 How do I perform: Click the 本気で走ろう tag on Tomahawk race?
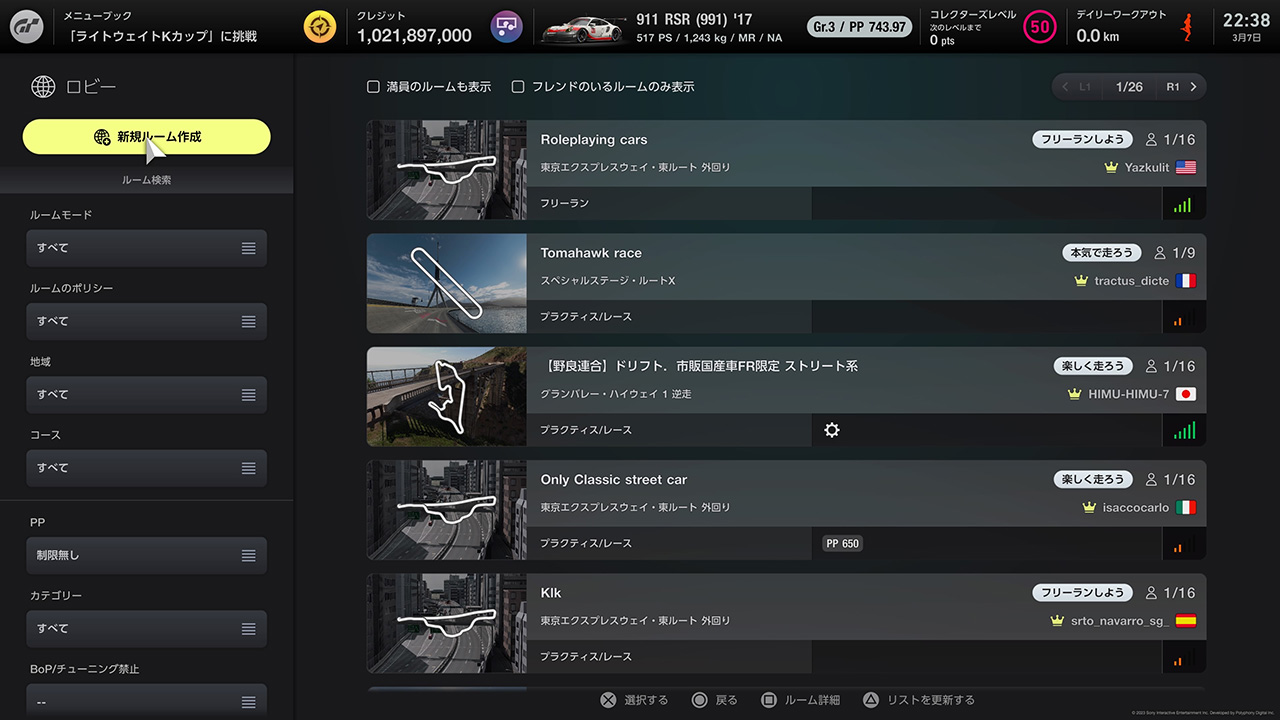tap(1101, 253)
